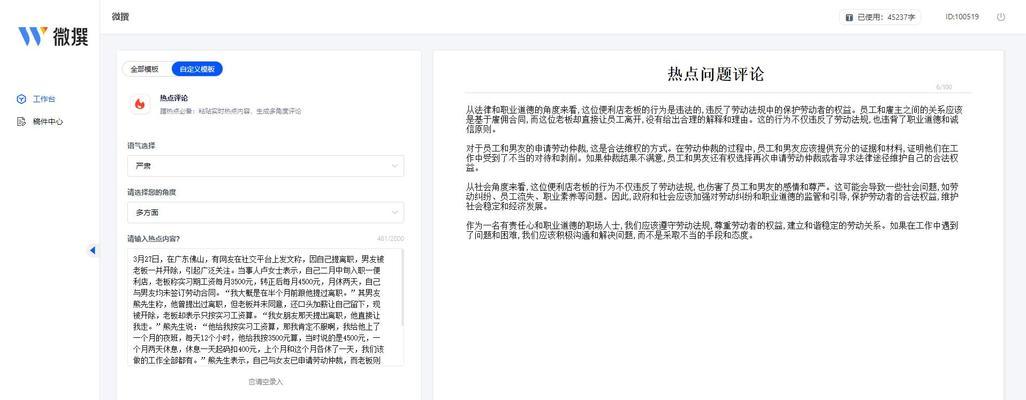Click the text below the input box
Screen dimensions: 1026x400
(x=266, y=381)
